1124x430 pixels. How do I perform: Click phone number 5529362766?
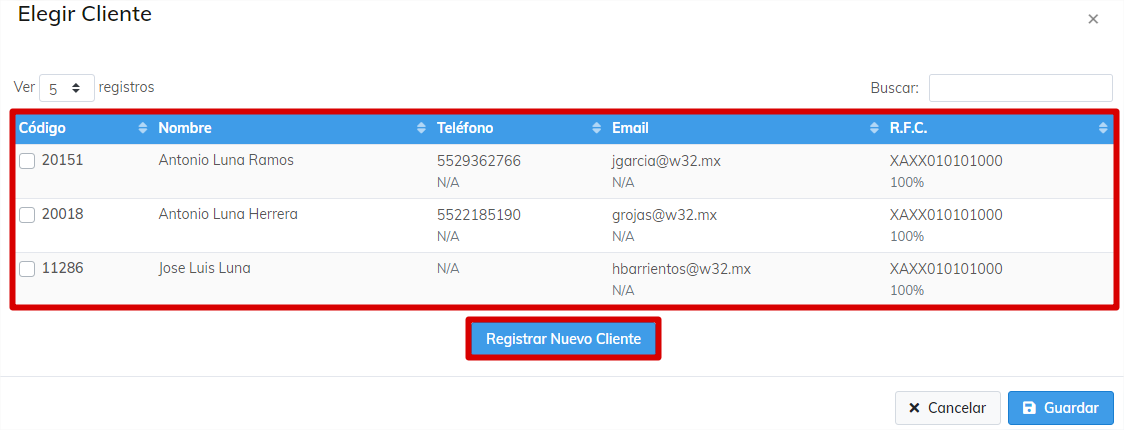coord(479,161)
